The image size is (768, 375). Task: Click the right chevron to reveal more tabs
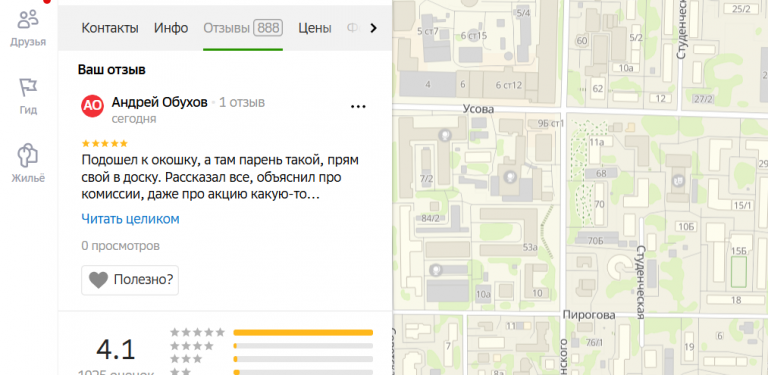pos(374,28)
